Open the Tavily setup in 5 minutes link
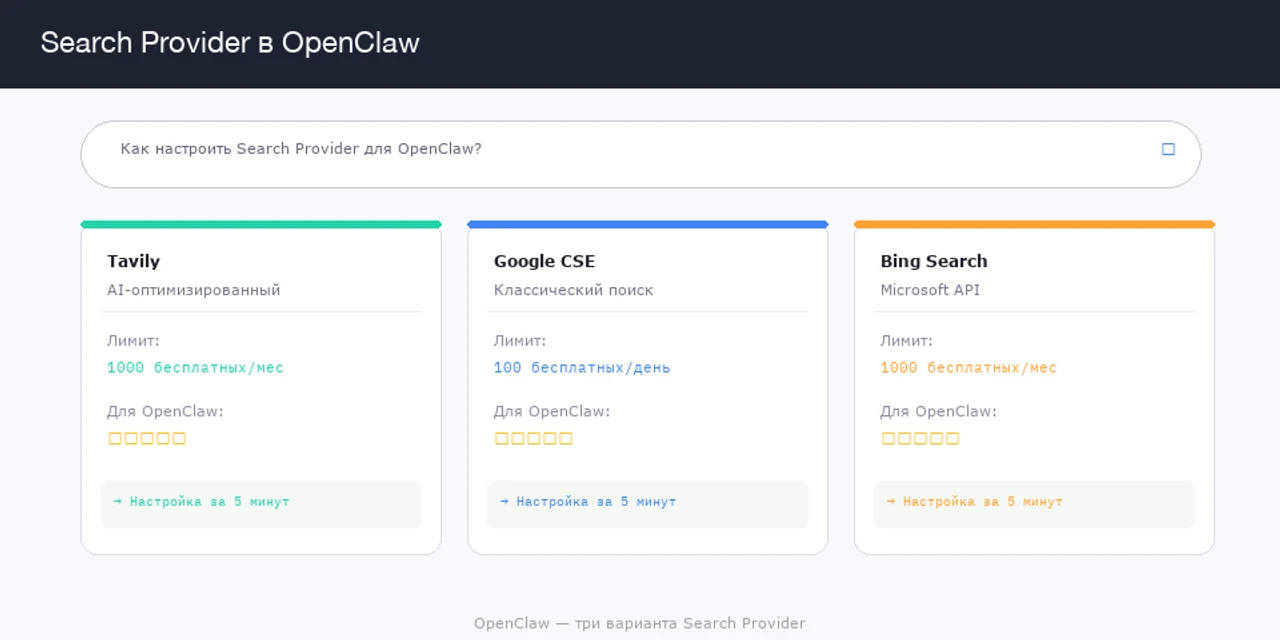Screen dimensions: 1280x640 coord(261,504)
